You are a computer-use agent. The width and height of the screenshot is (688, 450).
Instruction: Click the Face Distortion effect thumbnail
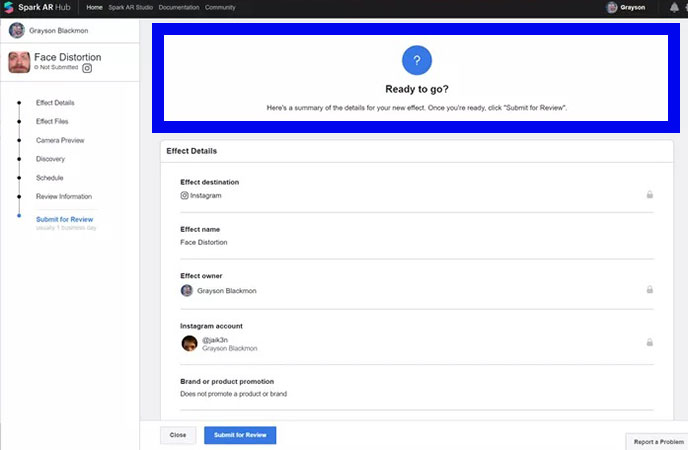19,62
